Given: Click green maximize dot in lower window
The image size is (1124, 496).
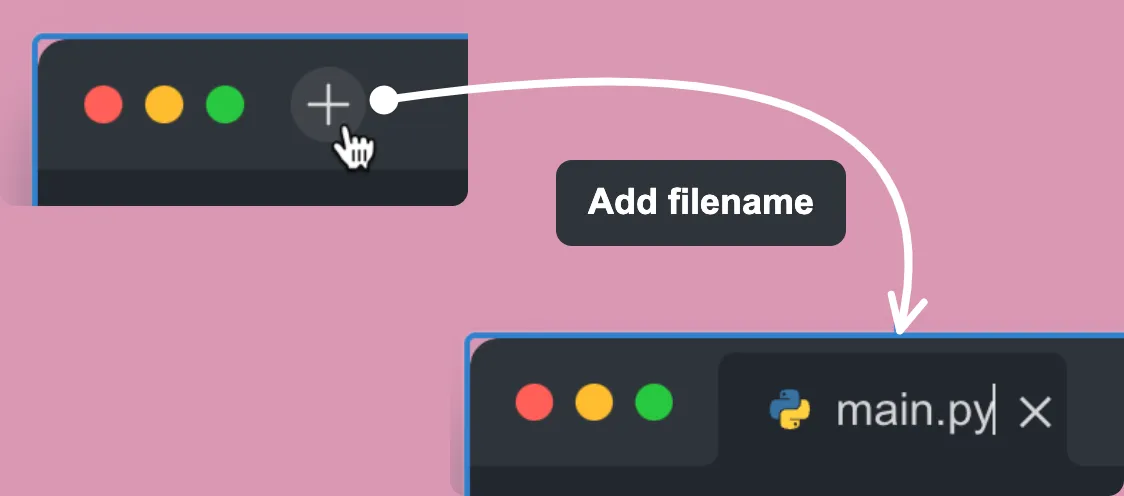Looking at the screenshot, I should click(654, 402).
